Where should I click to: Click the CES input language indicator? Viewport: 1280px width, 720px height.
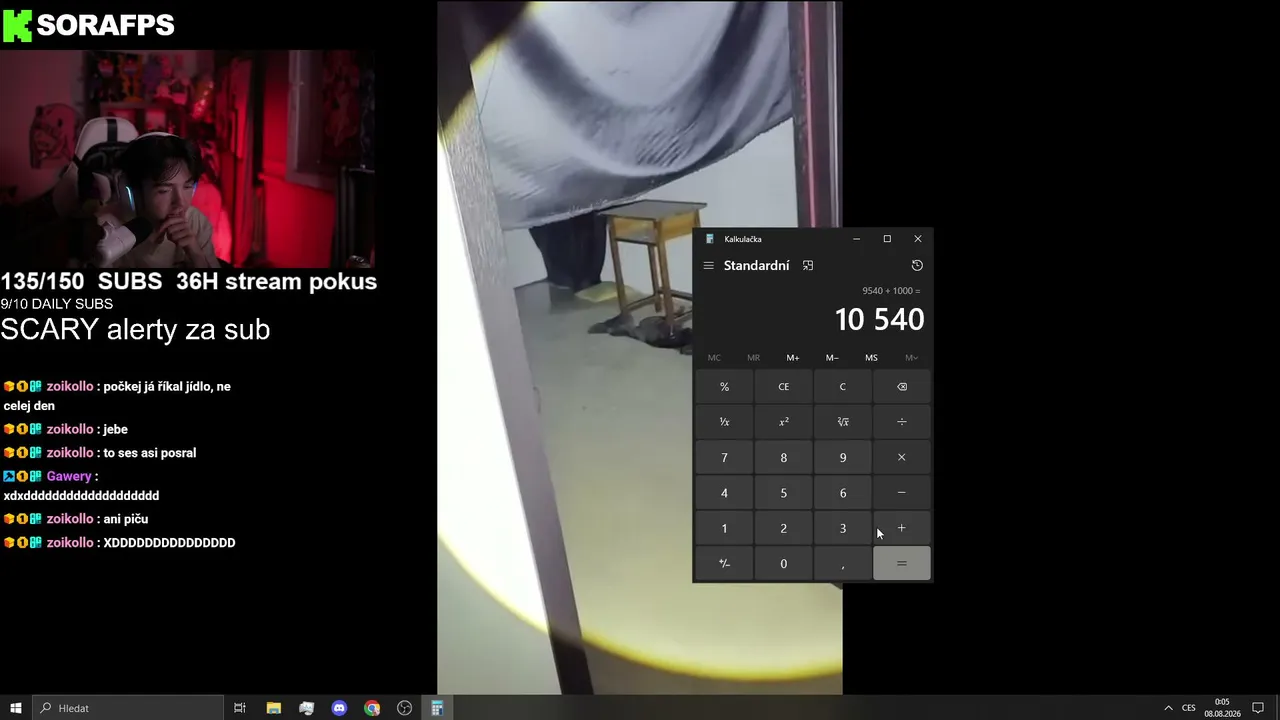click(1189, 708)
